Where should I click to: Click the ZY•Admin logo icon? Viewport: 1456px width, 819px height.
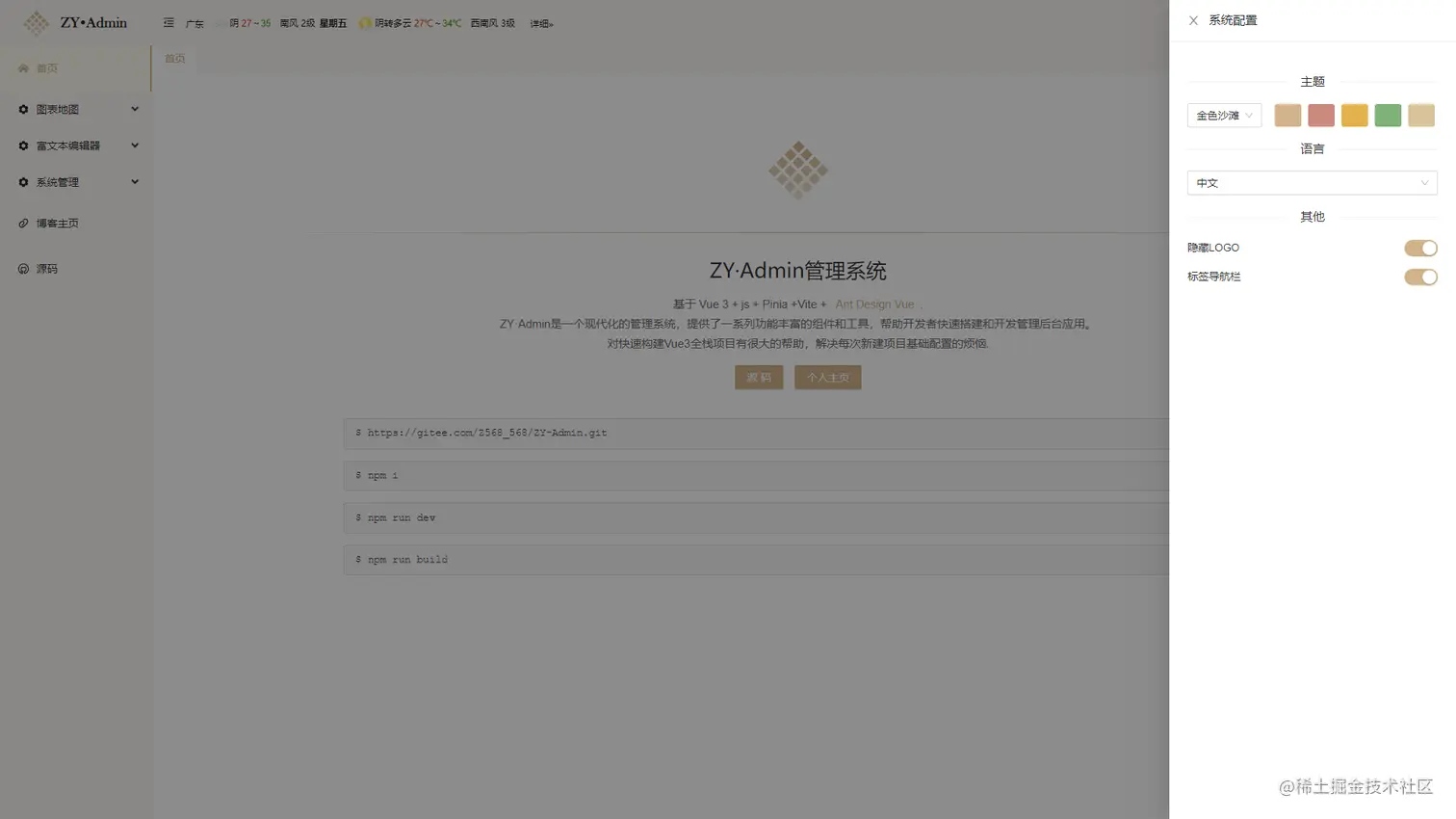(x=36, y=22)
